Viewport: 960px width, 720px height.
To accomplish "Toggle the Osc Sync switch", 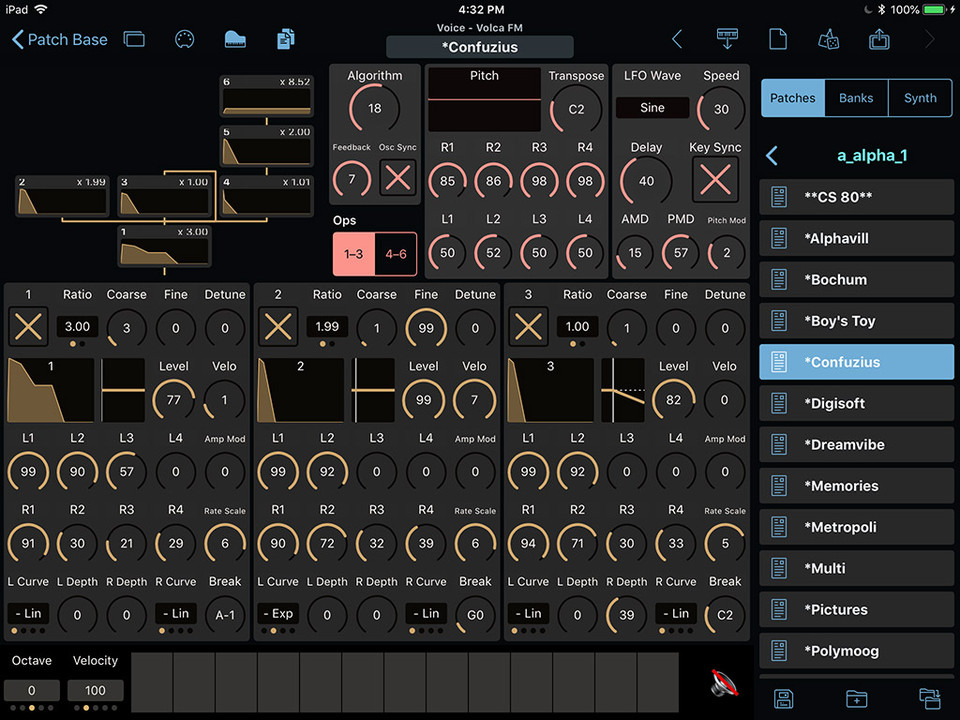I will [398, 178].
